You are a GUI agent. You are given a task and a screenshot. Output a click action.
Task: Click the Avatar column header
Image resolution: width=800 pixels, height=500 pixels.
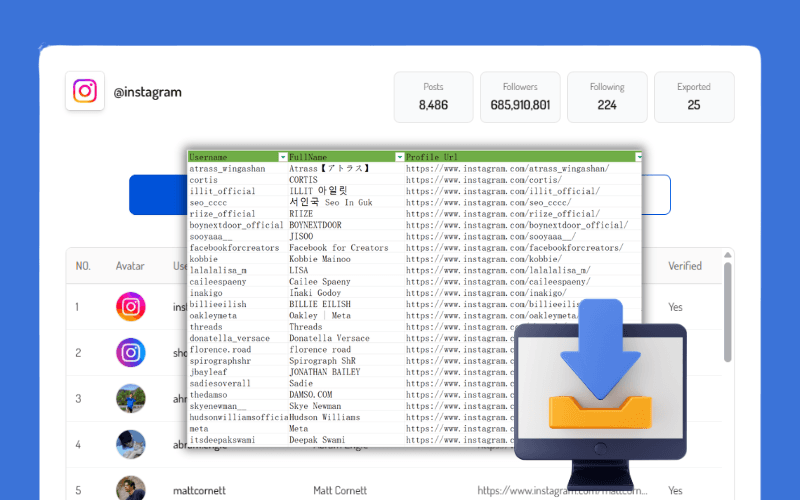click(x=130, y=266)
